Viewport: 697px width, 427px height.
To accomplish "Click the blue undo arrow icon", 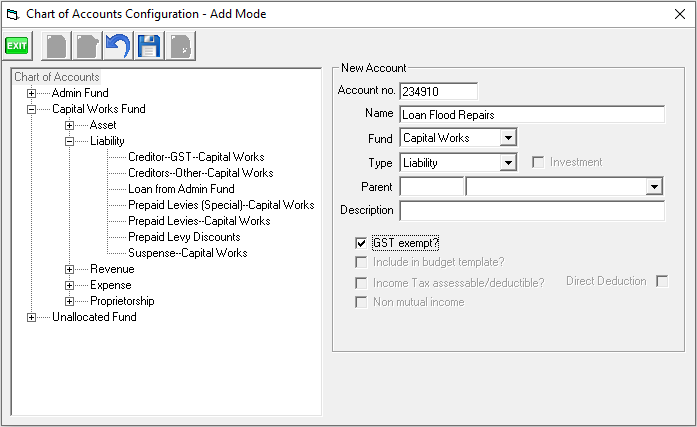I will pos(119,46).
